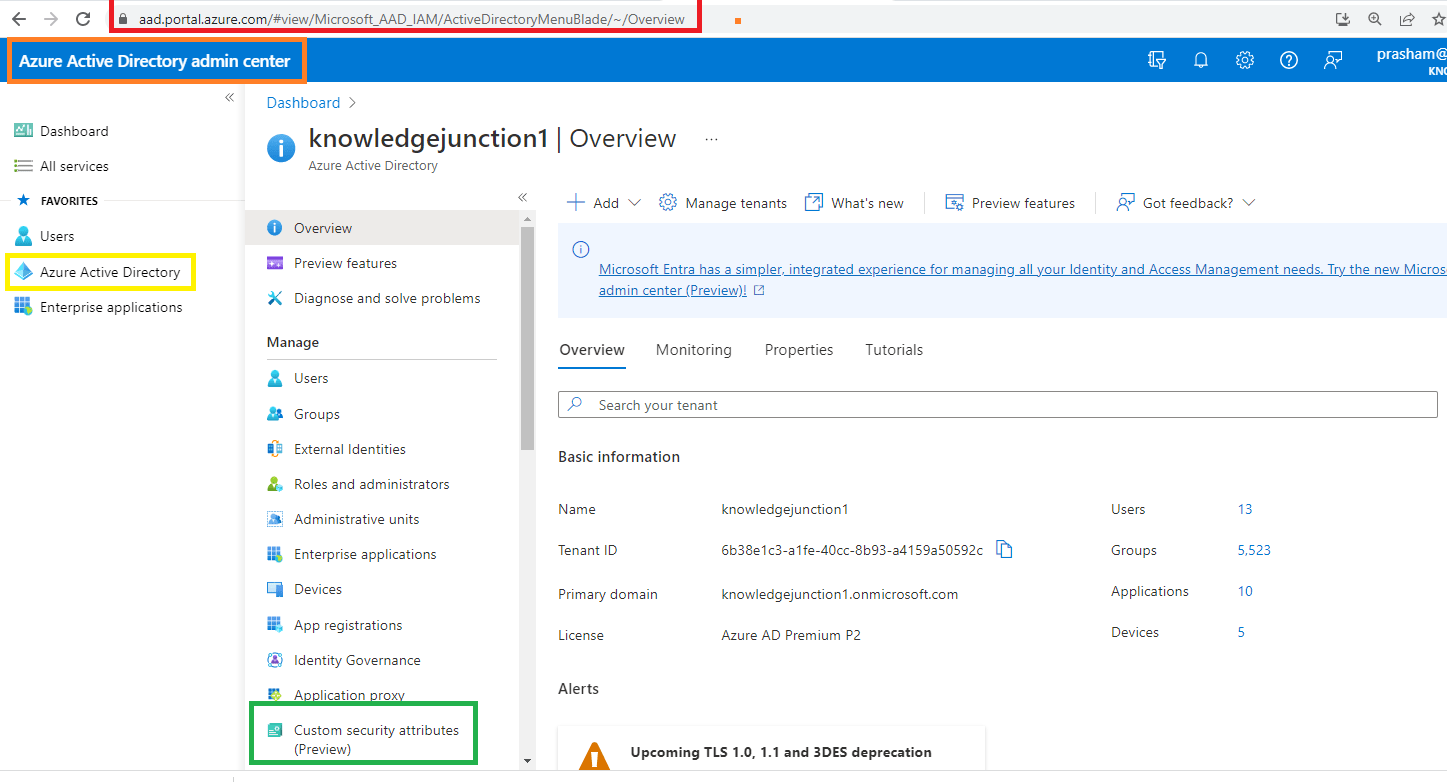Image resolution: width=1447 pixels, height=782 pixels.
Task: Open the Microsoft Entra admin center link
Action: pos(1020,279)
